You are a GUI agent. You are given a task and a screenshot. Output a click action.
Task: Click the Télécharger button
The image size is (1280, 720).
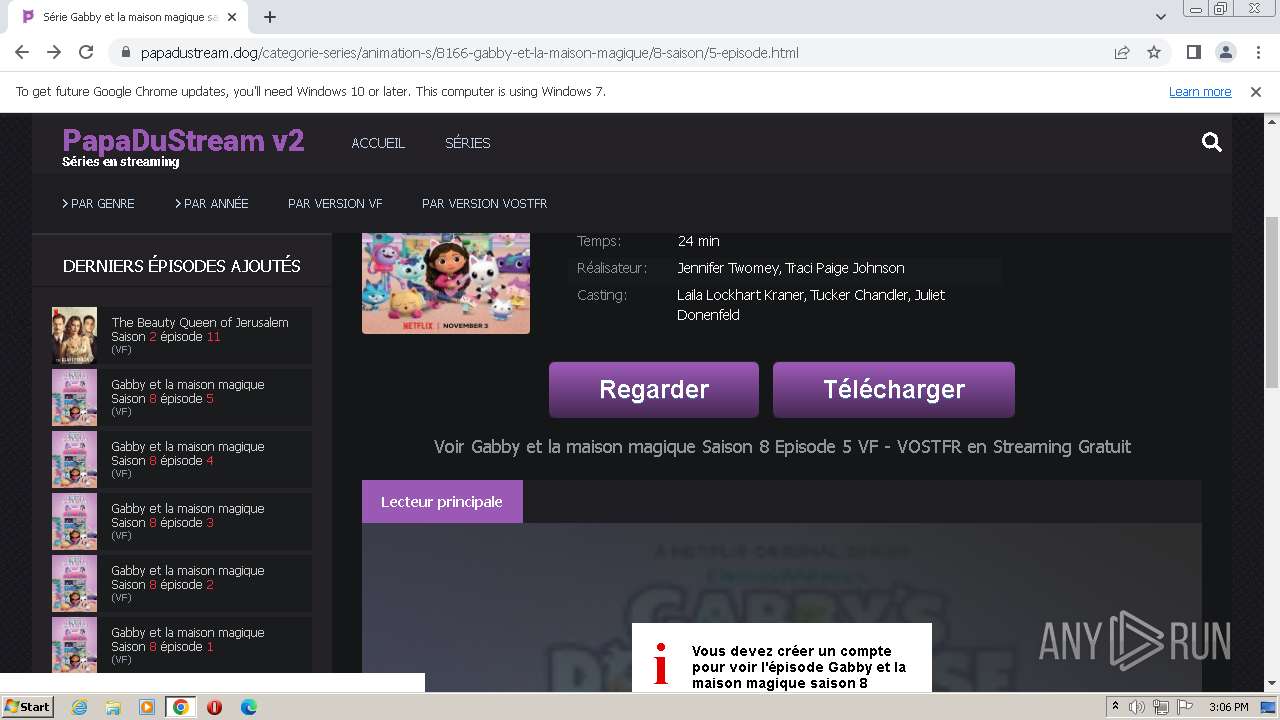(x=894, y=389)
